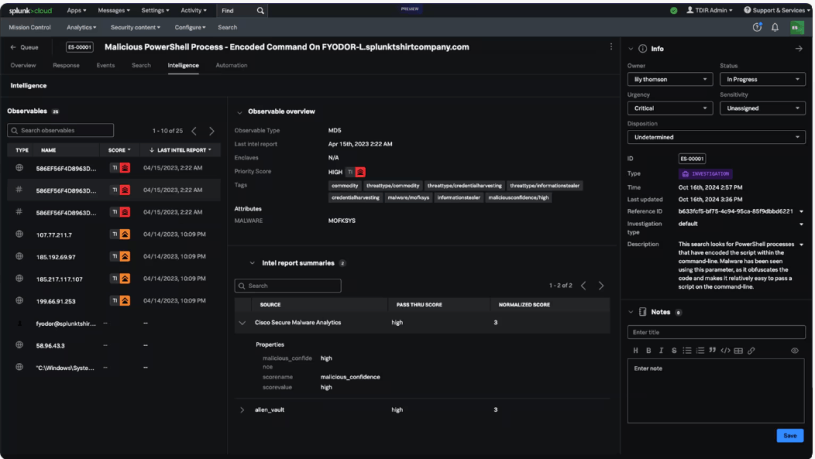
Task: Switch to the Response tab
Action: (x=66, y=65)
